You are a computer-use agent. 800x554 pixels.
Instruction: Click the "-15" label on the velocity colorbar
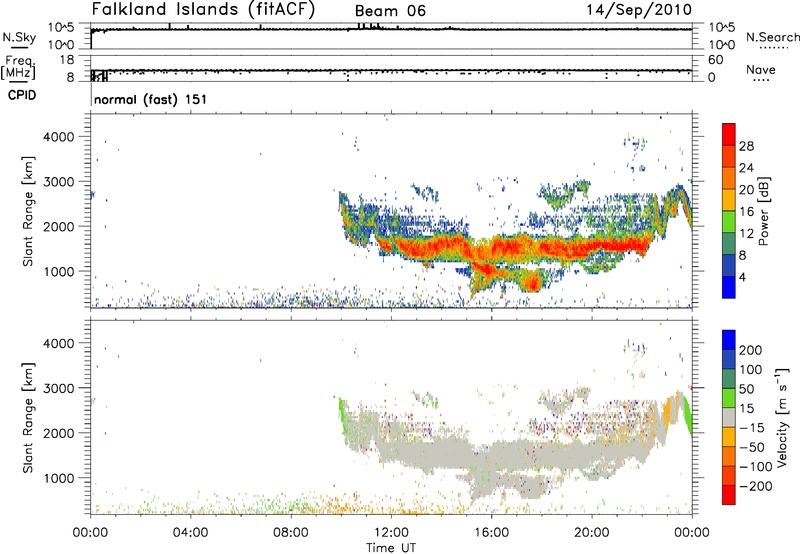(x=752, y=428)
